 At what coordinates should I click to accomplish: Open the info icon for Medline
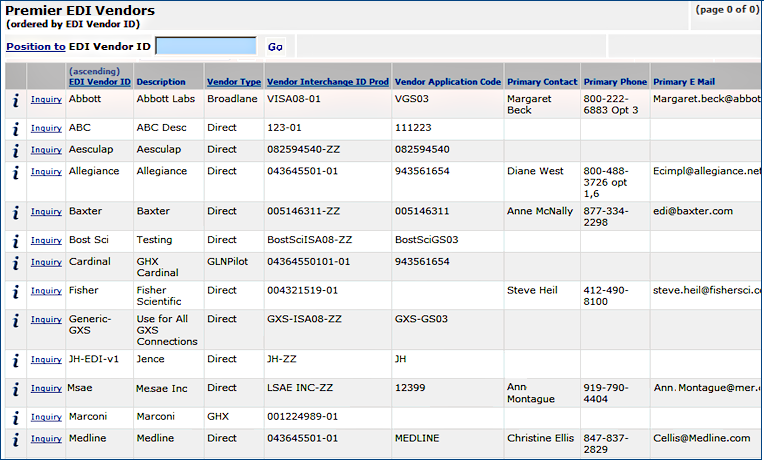(x=16, y=439)
